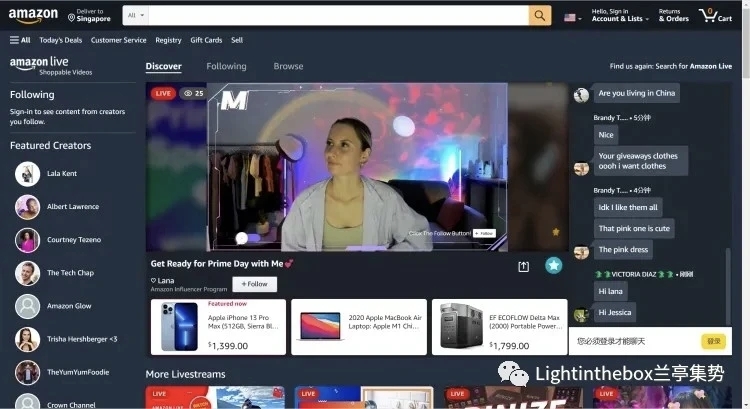This screenshot has width=750, height=409.
Task: Click the Amazon Glow avatar
Action: pos(27,306)
